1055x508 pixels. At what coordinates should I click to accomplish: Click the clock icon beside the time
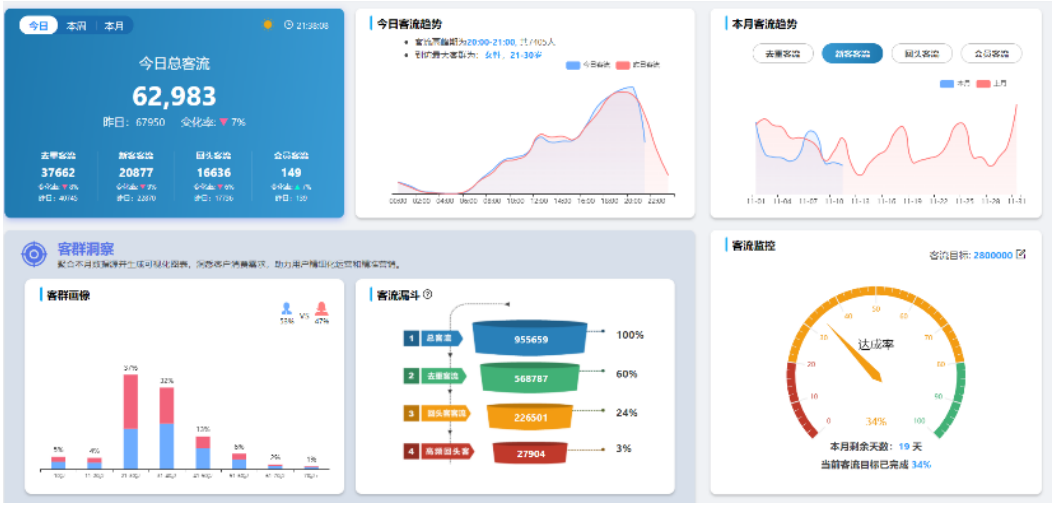[289, 25]
